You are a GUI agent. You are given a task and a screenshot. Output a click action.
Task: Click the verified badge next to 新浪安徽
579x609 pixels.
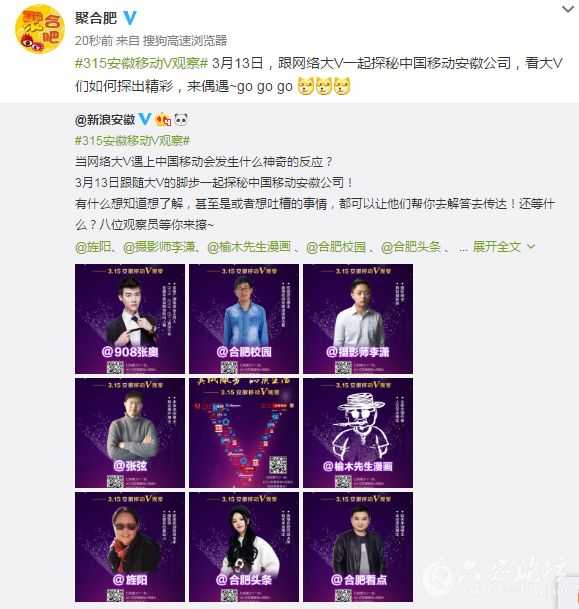tap(145, 119)
